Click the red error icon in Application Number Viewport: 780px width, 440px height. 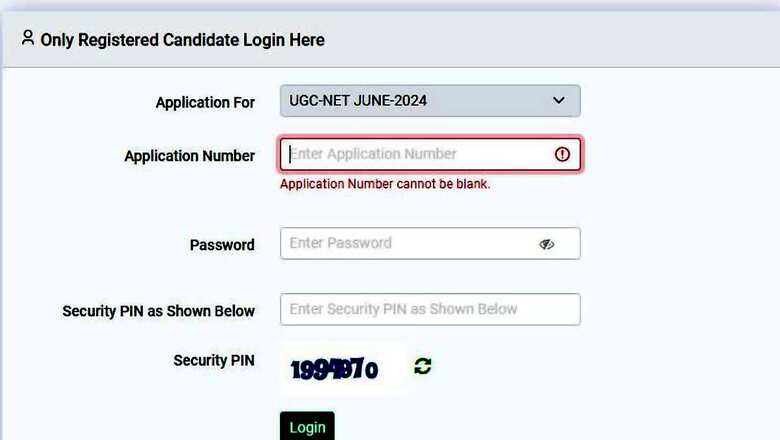point(562,154)
